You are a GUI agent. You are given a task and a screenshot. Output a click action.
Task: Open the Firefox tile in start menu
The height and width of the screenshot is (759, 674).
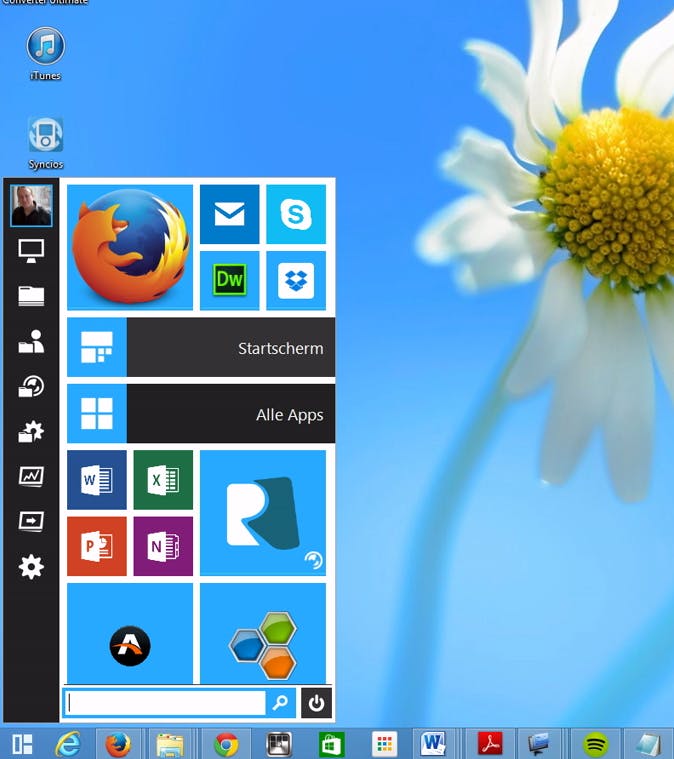point(130,247)
